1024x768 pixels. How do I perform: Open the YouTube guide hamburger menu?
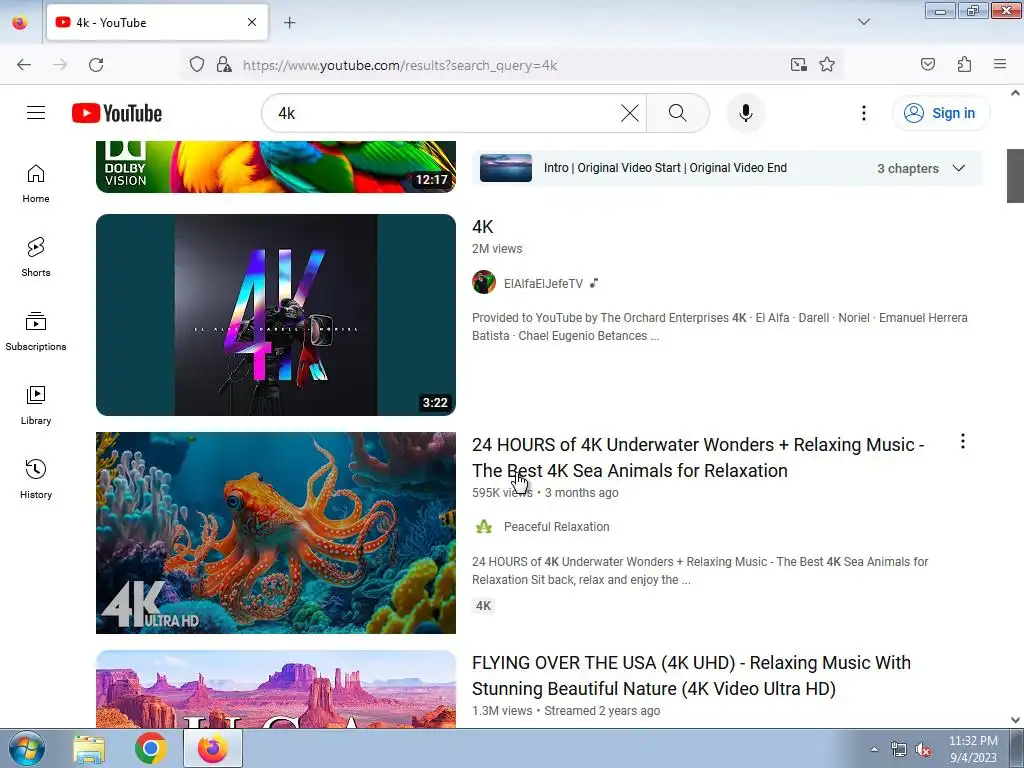[36, 113]
